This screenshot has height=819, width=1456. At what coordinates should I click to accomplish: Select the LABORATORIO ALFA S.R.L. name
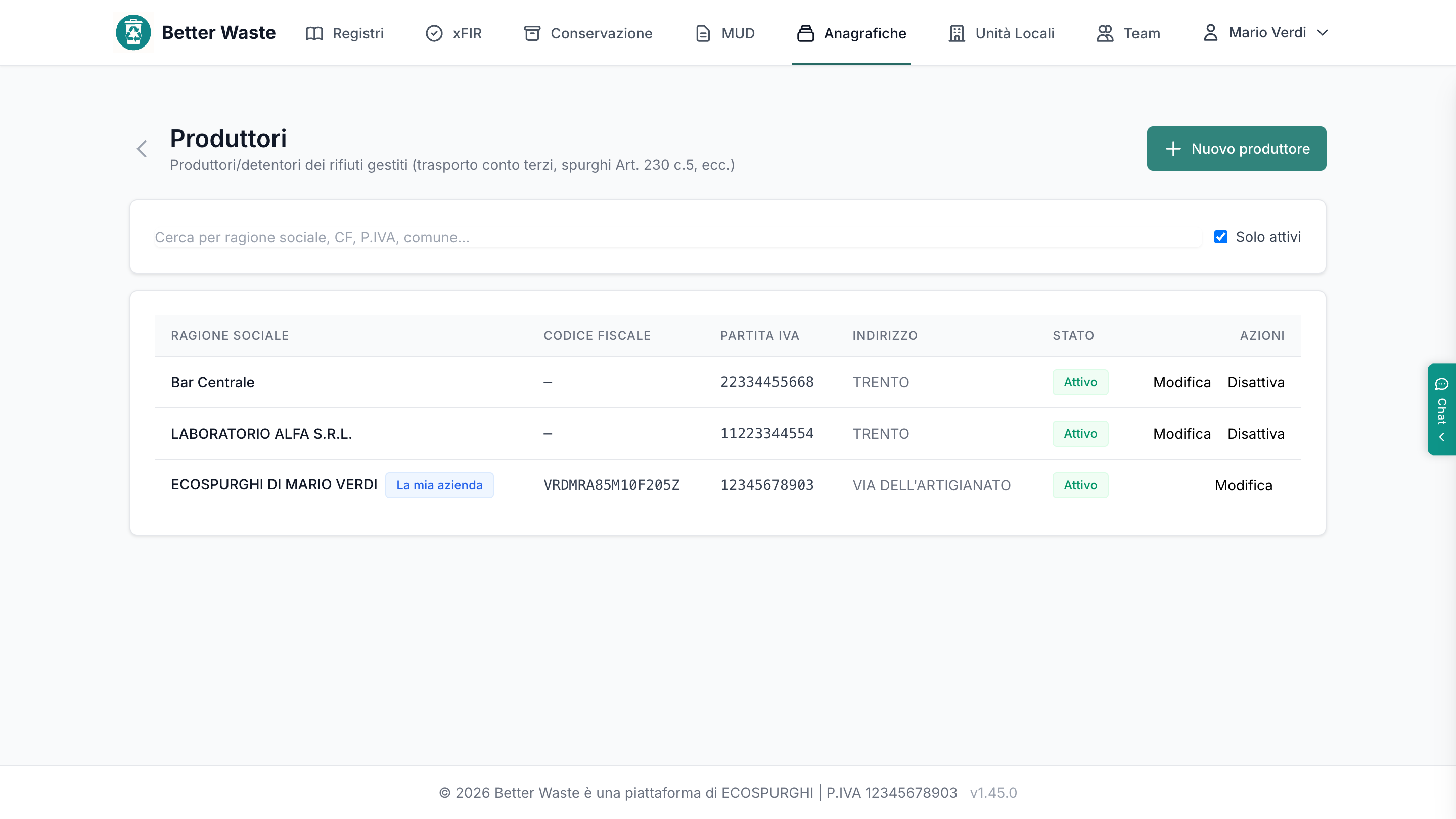click(261, 434)
